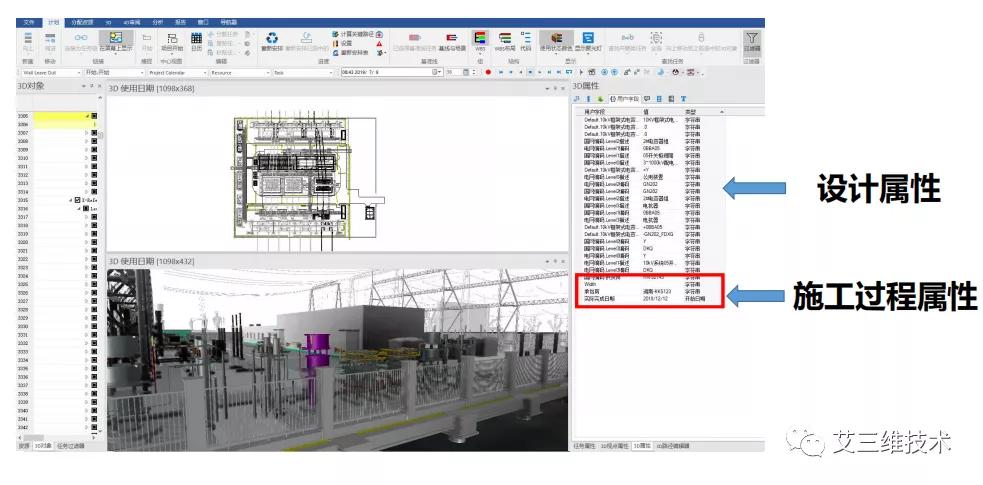983x485 pixels.
Task: Switch to the 任务过滤器 bottom tab
Action: (71, 446)
